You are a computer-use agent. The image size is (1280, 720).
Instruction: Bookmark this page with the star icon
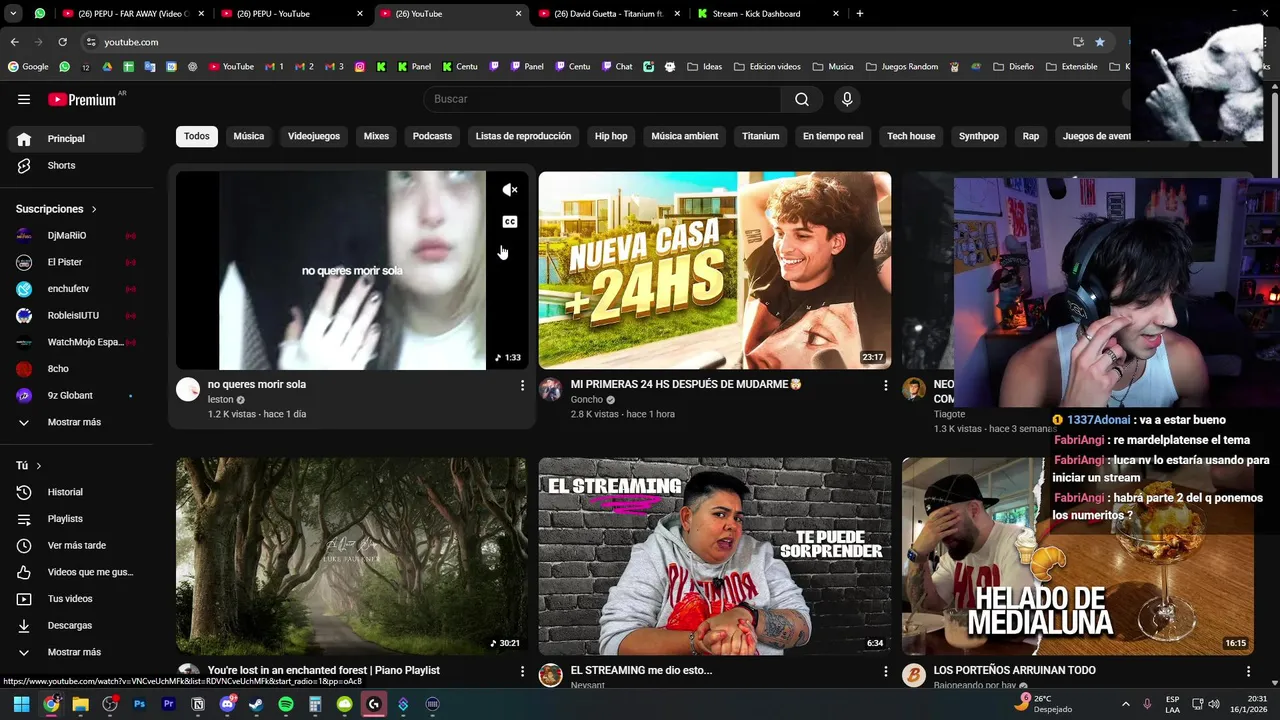click(x=1100, y=42)
